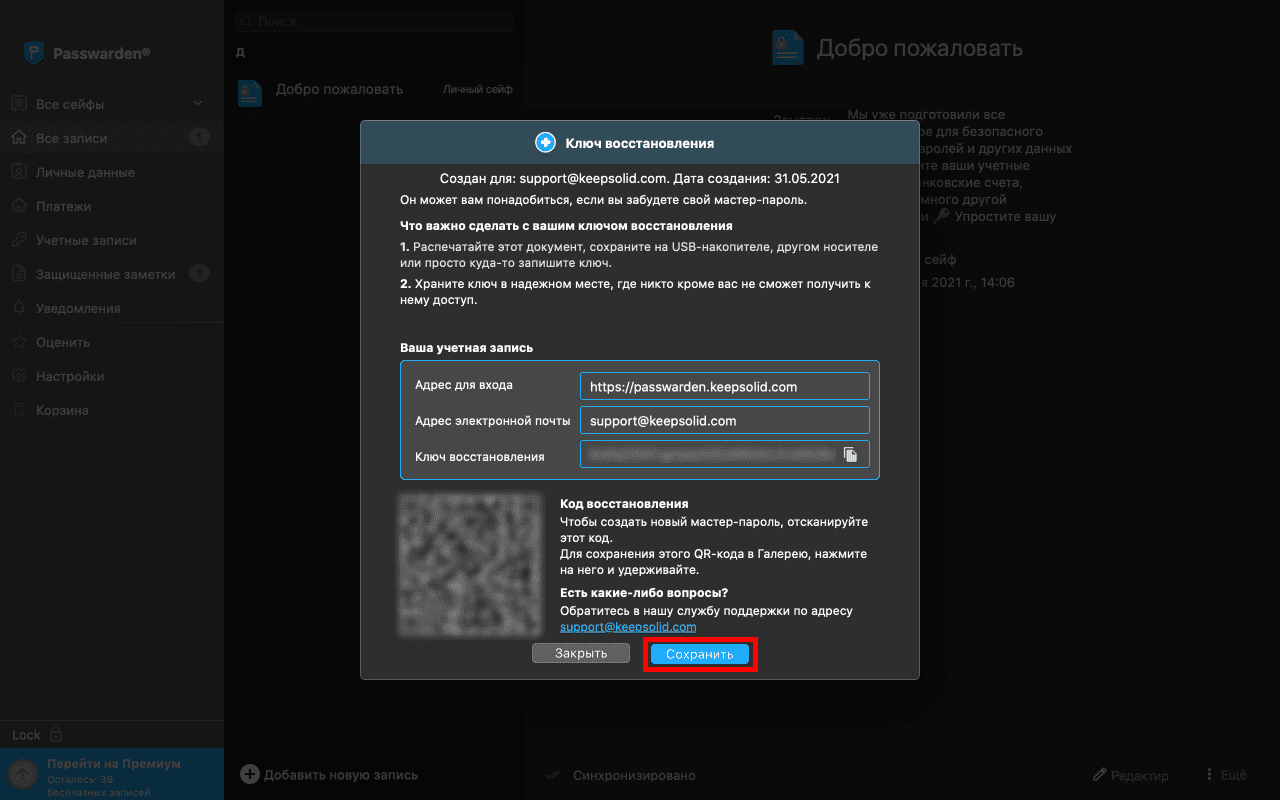Click the plus icon to add a new record
This screenshot has height=800, width=1280.
pos(249,774)
